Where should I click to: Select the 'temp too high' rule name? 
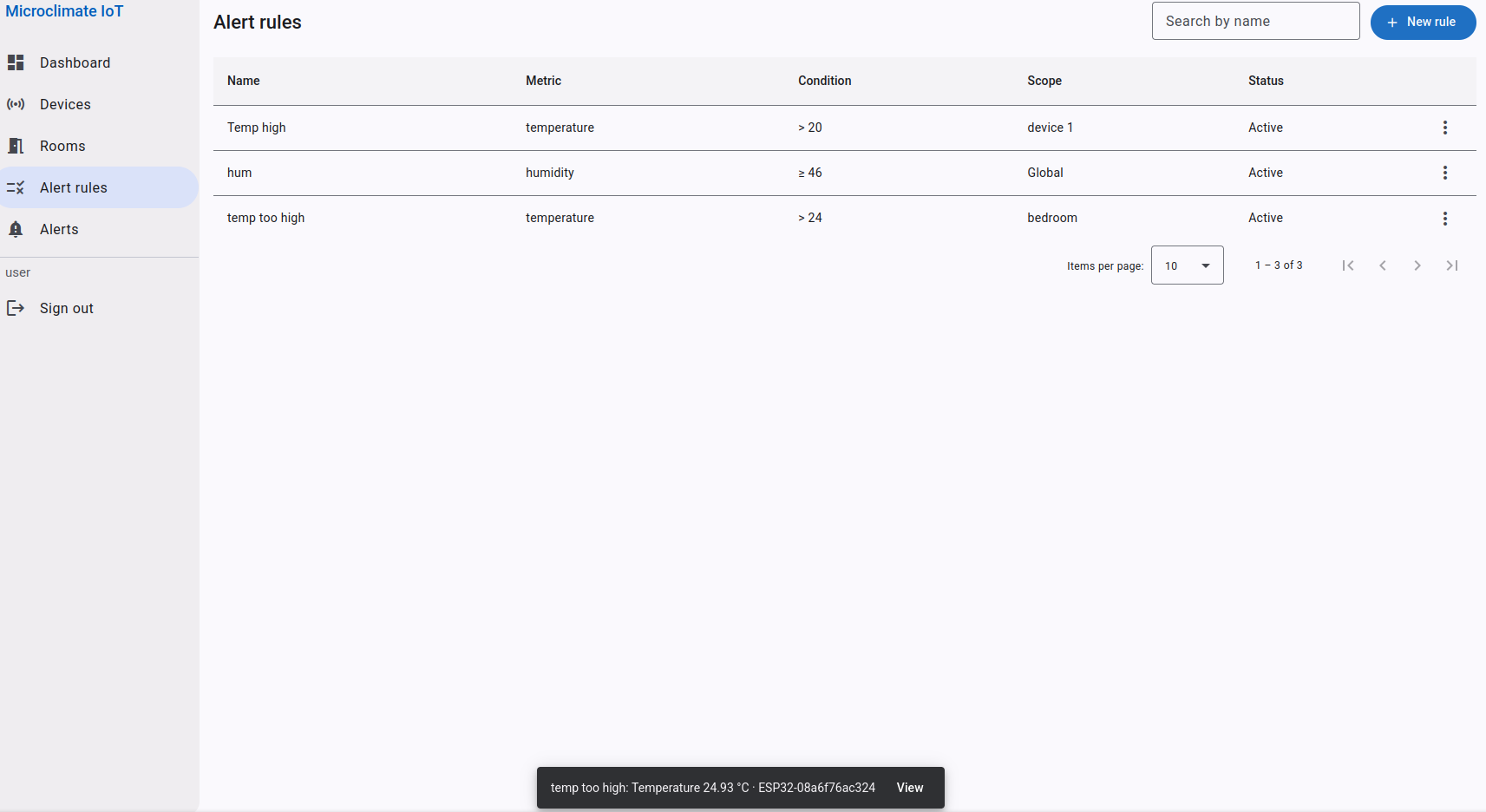tap(266, 218)
